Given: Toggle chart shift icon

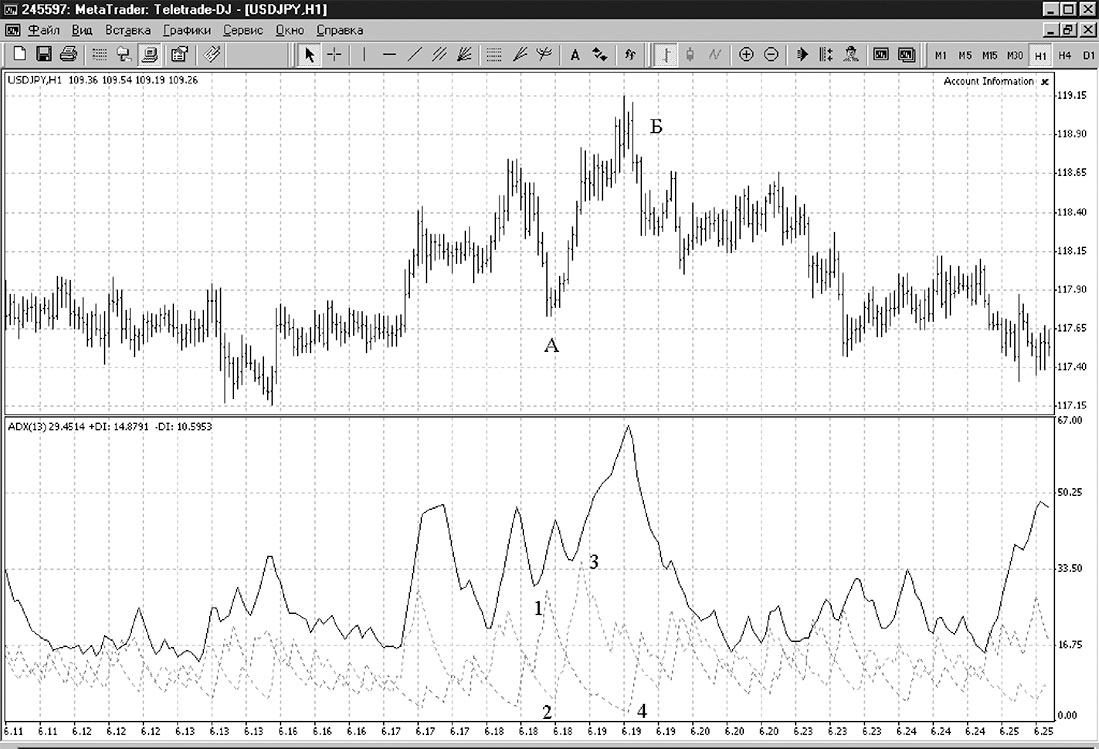Looking at the screenshot, I should click(826, 54).
